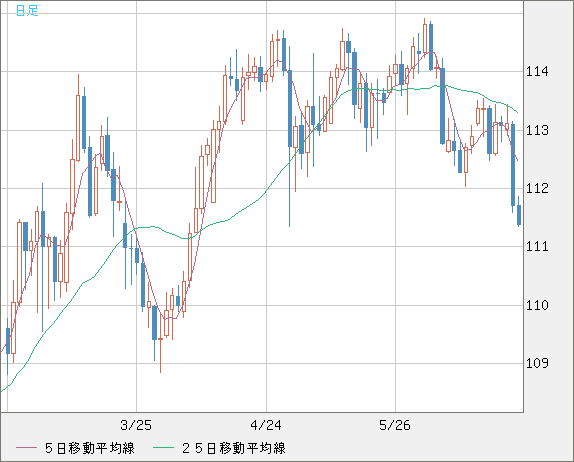Image resolution: width=574 pixels, height=462 pixels.
Task: Click the green 25-day average legend line
Action: pyautogui.click(x=163, y=448)
